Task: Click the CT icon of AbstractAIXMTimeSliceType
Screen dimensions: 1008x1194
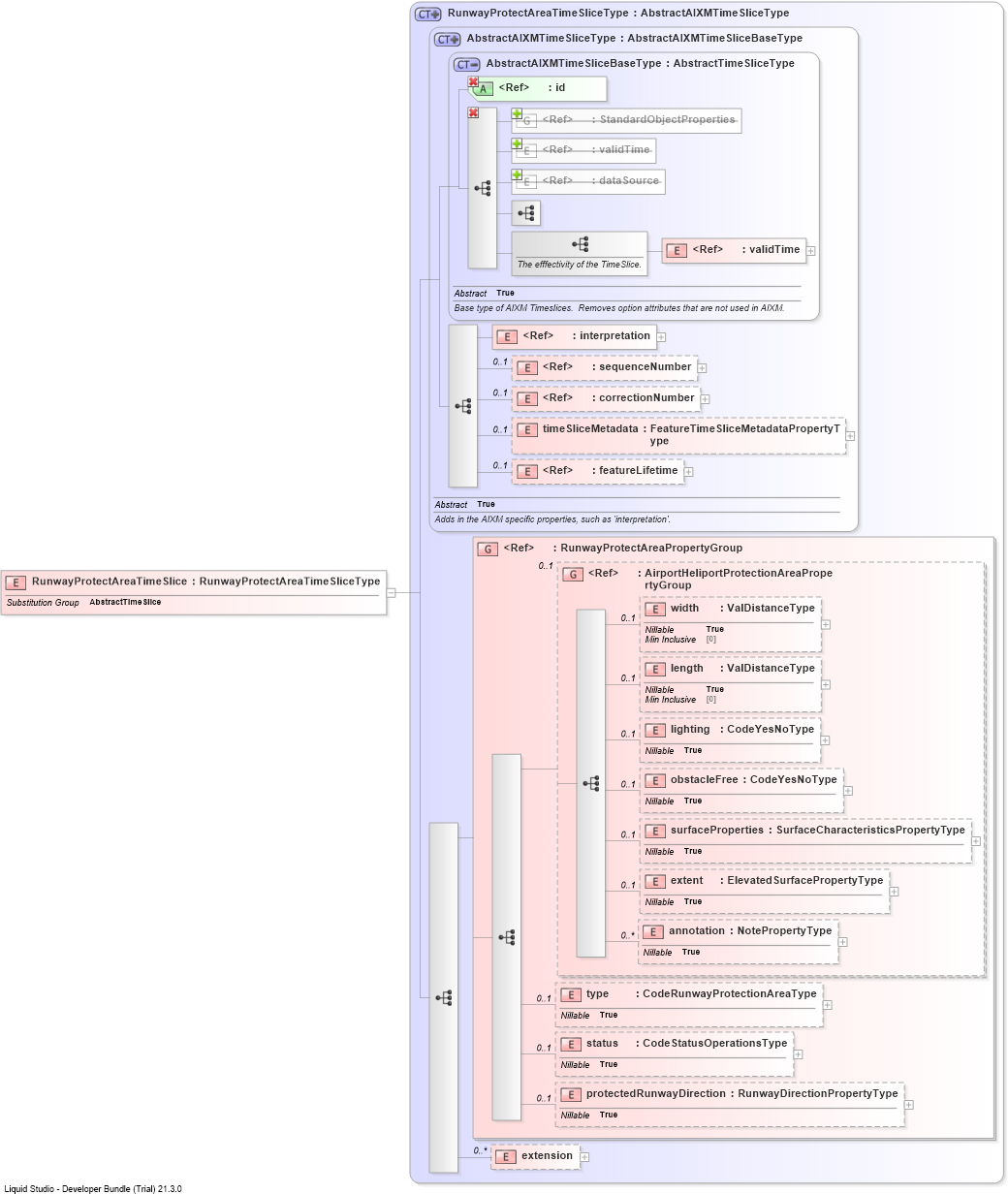Action: tap(447, 39)
